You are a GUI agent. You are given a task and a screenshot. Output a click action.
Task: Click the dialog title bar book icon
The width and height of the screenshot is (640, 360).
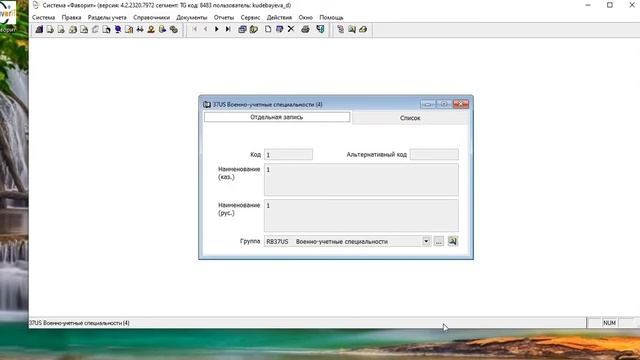pos(207,104)
